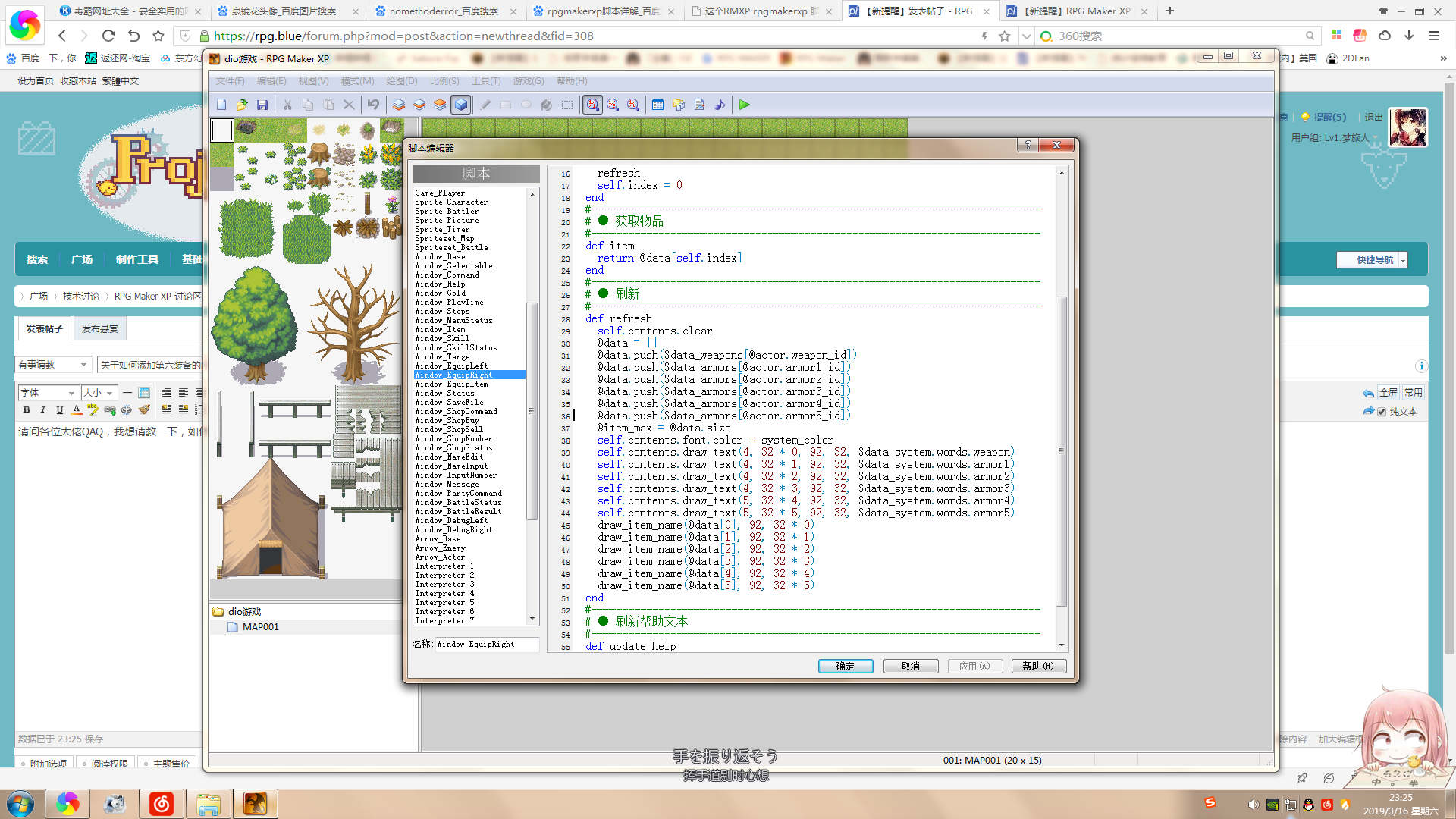This screenshot has width=1456, height=819.
Task: Open the Sound test music note icon
Action: pyautogui.click(x=720, y=105)
